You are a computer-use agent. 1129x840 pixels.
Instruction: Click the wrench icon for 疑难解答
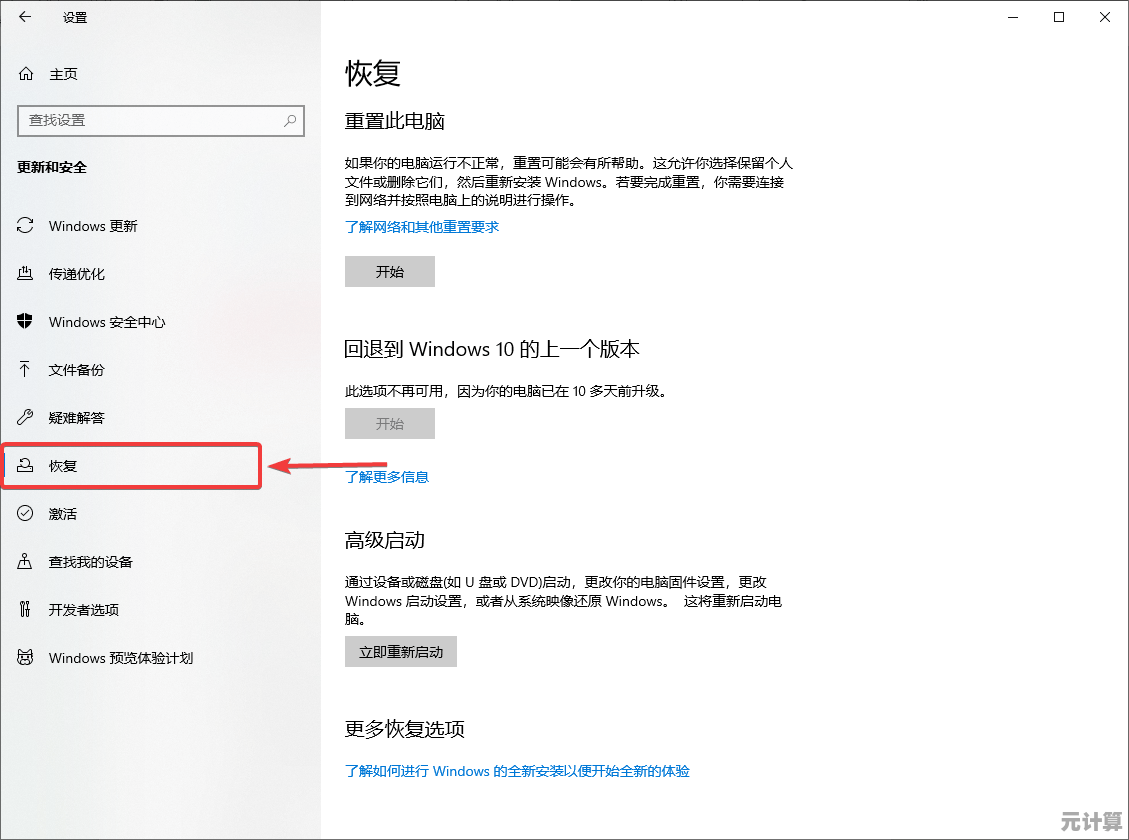pos(25,417)
